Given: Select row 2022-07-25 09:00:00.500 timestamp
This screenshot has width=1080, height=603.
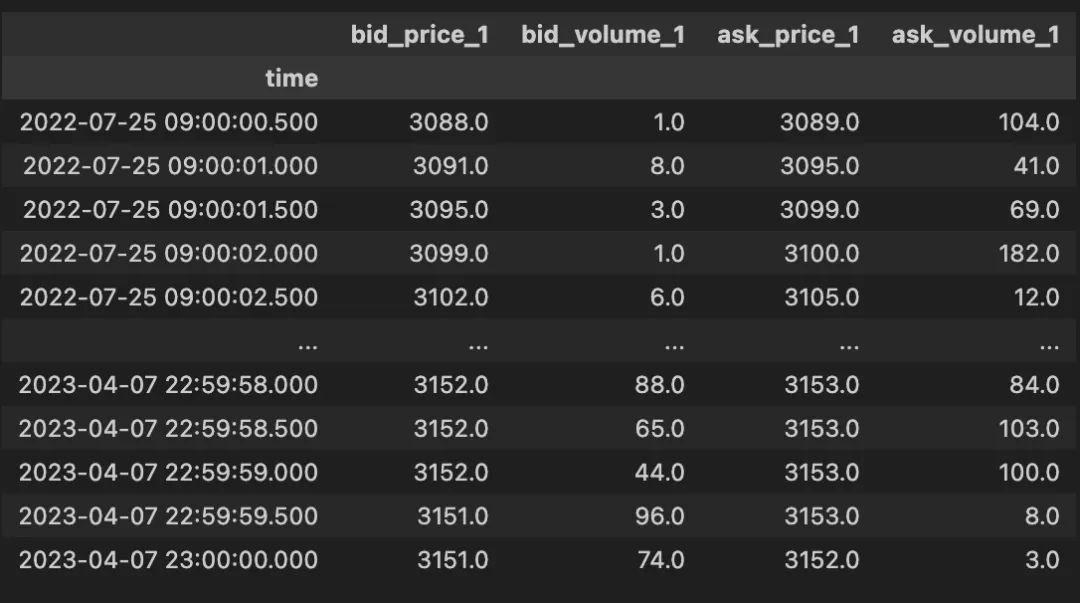Looking at the screenshot, I should (168, 122).
